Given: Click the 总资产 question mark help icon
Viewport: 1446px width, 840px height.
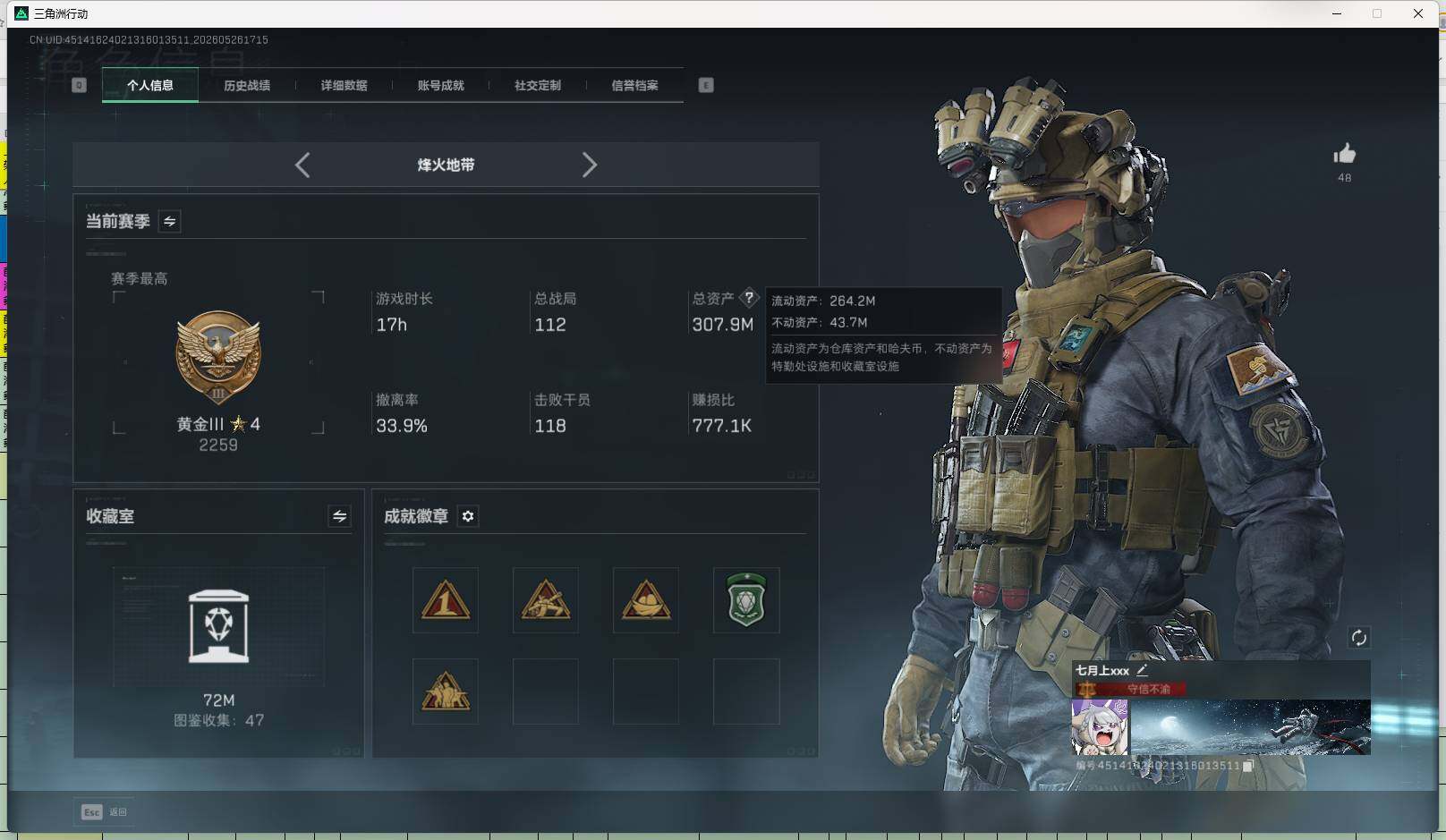Looking at the screenshot, I should (749, 298).
